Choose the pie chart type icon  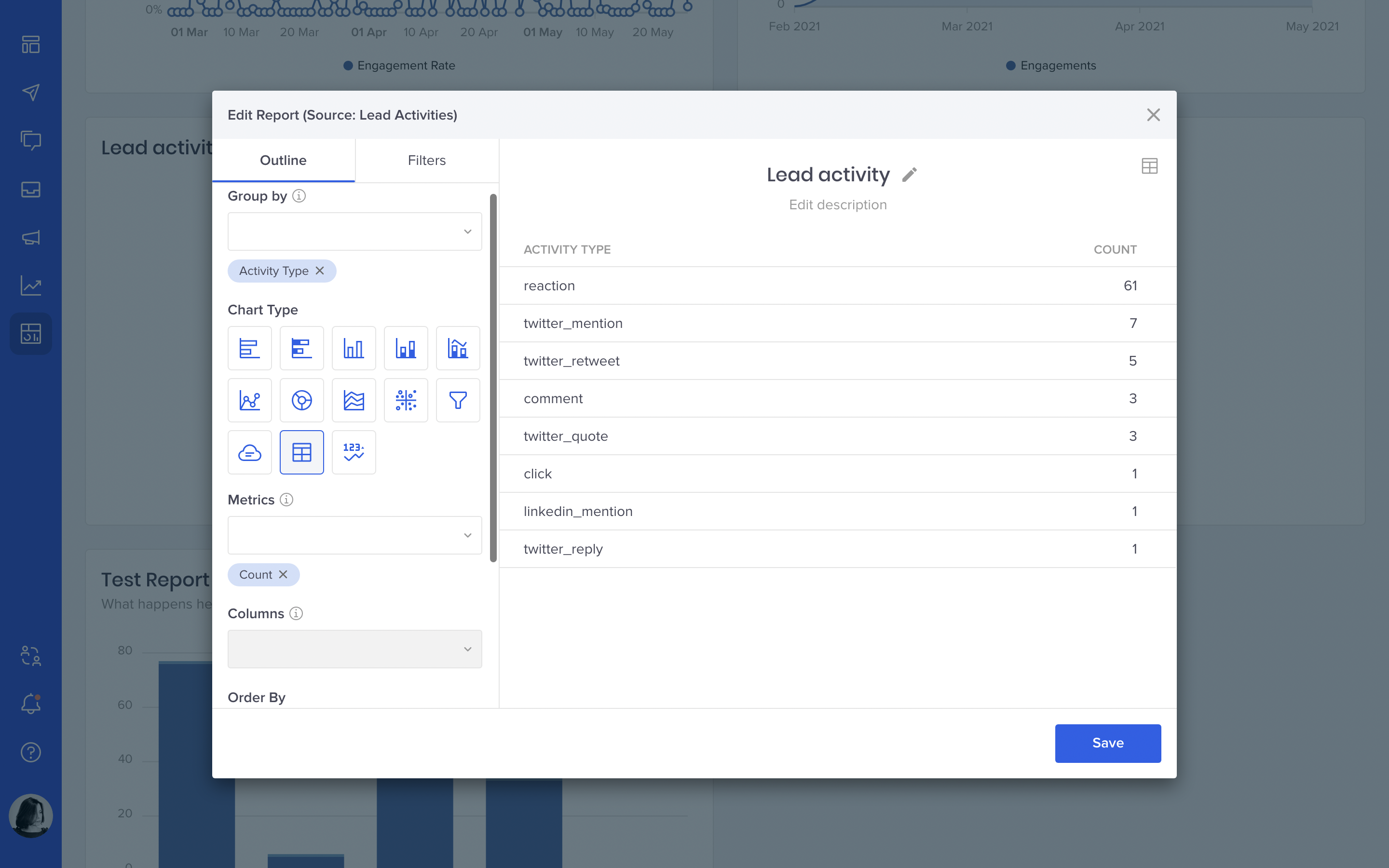click(x=301, y=400)
